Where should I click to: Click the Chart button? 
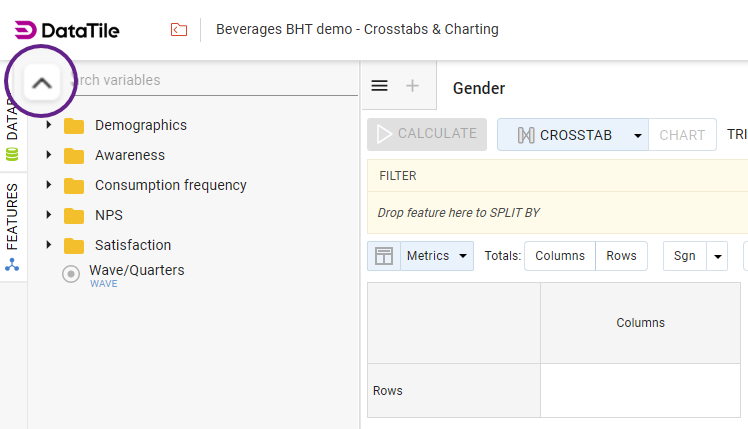(x=682, y=135)
